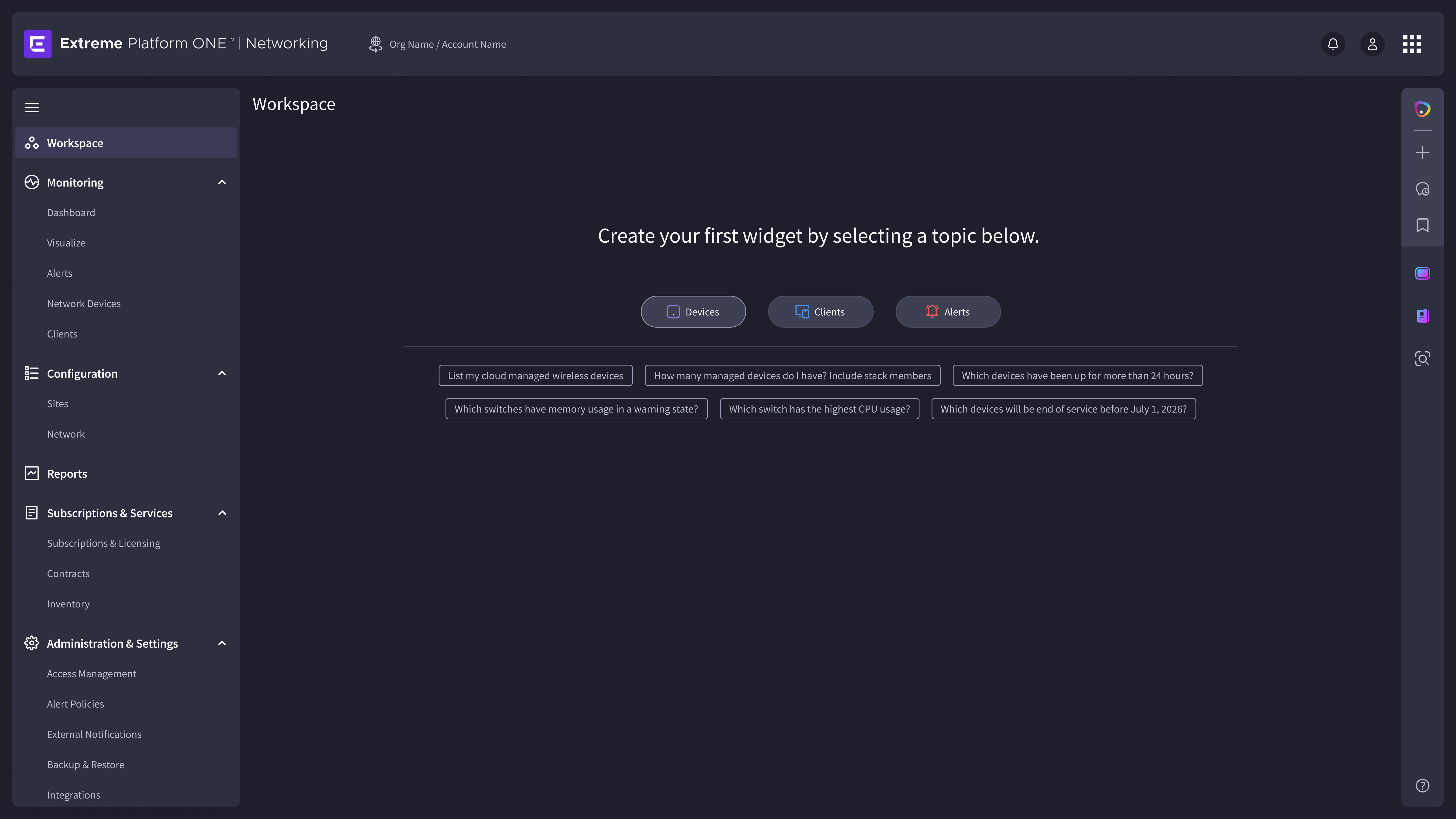
Task: Open the organization globe switcher icon
Action: 375,44
